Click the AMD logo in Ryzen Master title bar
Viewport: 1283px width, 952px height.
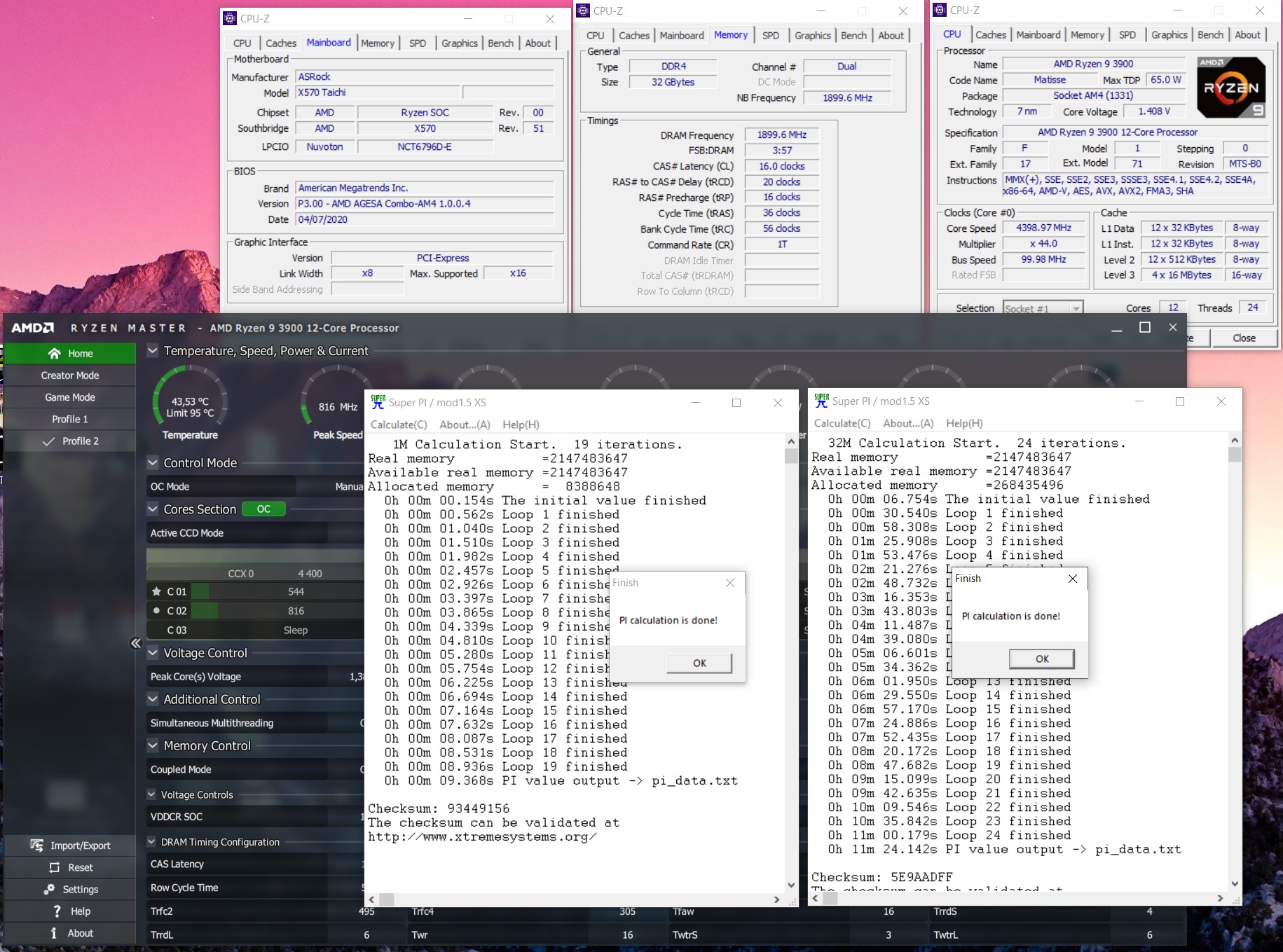tap(32, 328)
